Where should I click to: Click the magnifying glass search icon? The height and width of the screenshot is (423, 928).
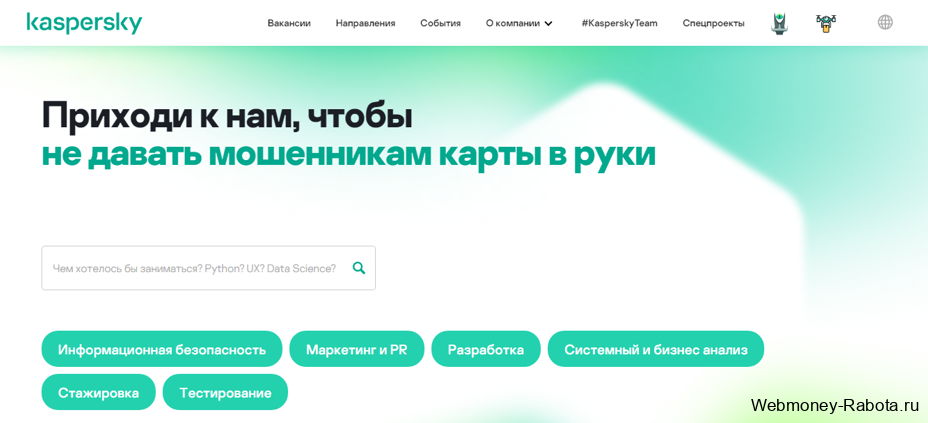[359, 268]
